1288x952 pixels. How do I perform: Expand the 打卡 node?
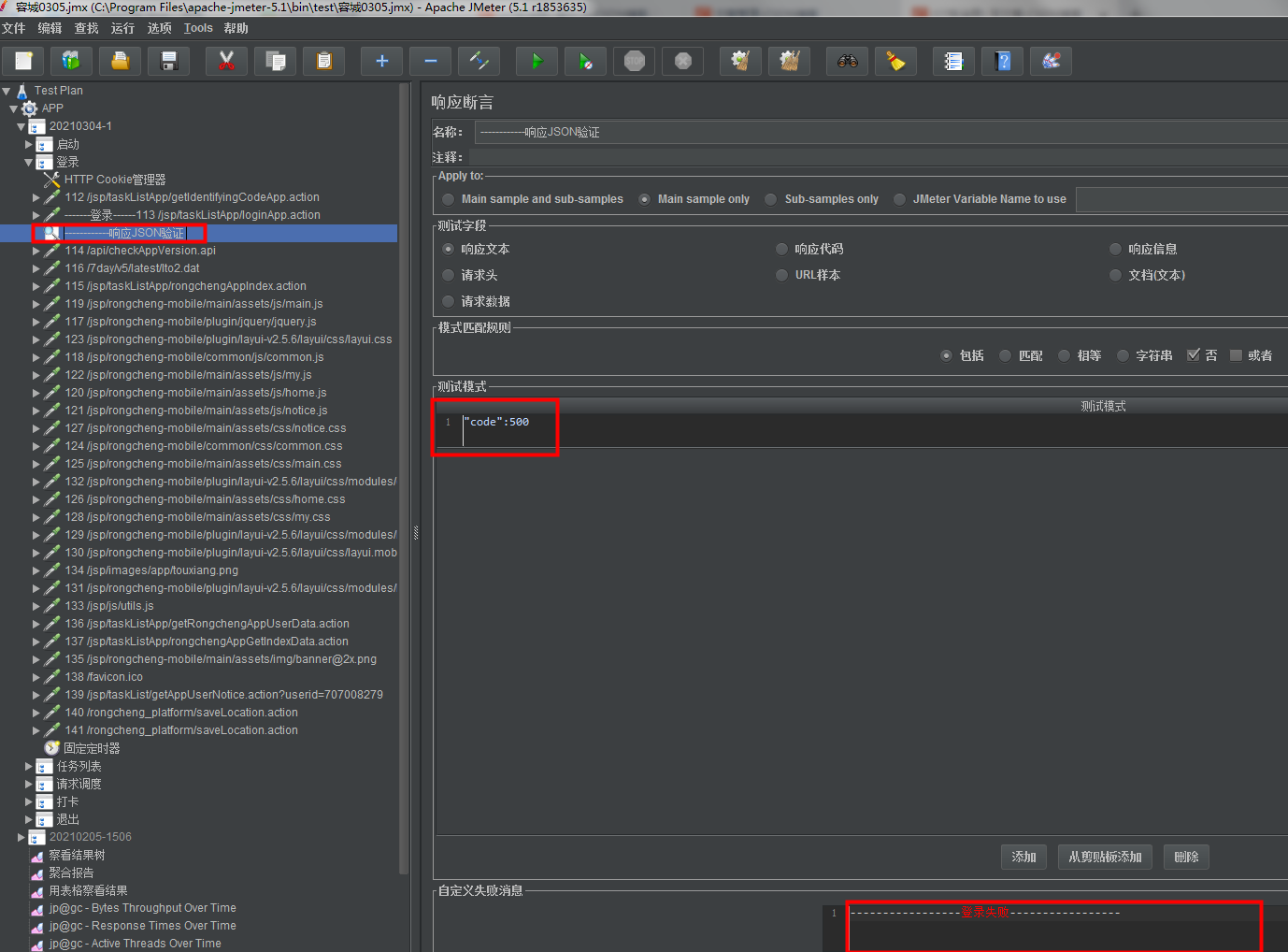point(28,801)
